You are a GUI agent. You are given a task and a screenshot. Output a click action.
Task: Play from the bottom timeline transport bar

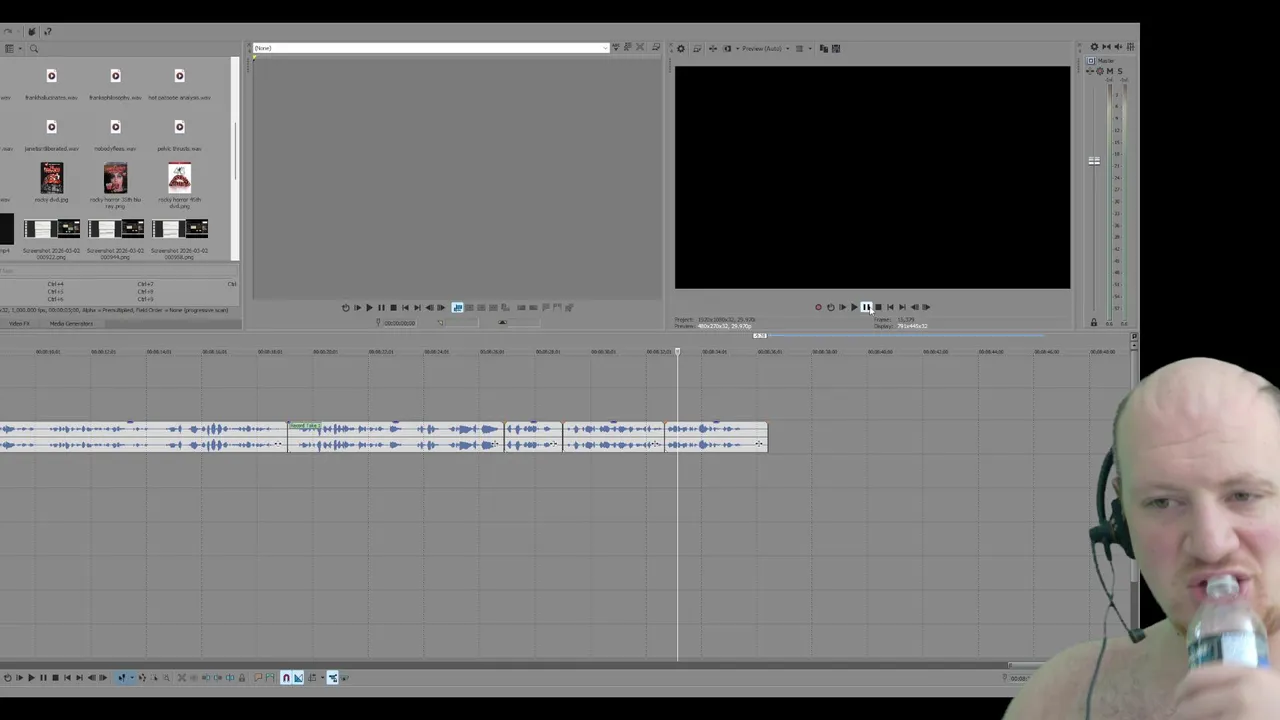click(x=31, y=677)
